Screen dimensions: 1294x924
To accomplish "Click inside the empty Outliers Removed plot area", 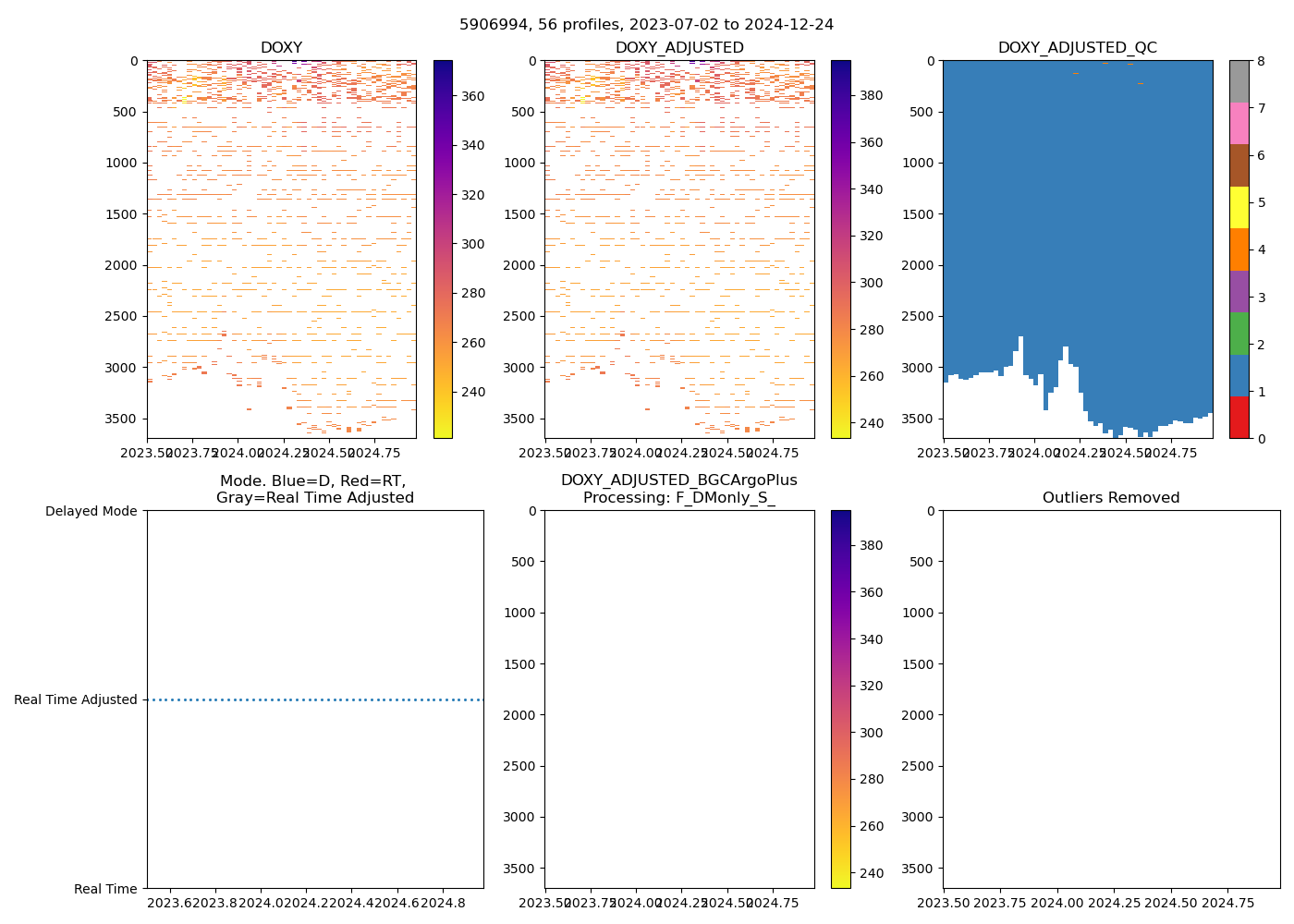I will [1111, 699].
